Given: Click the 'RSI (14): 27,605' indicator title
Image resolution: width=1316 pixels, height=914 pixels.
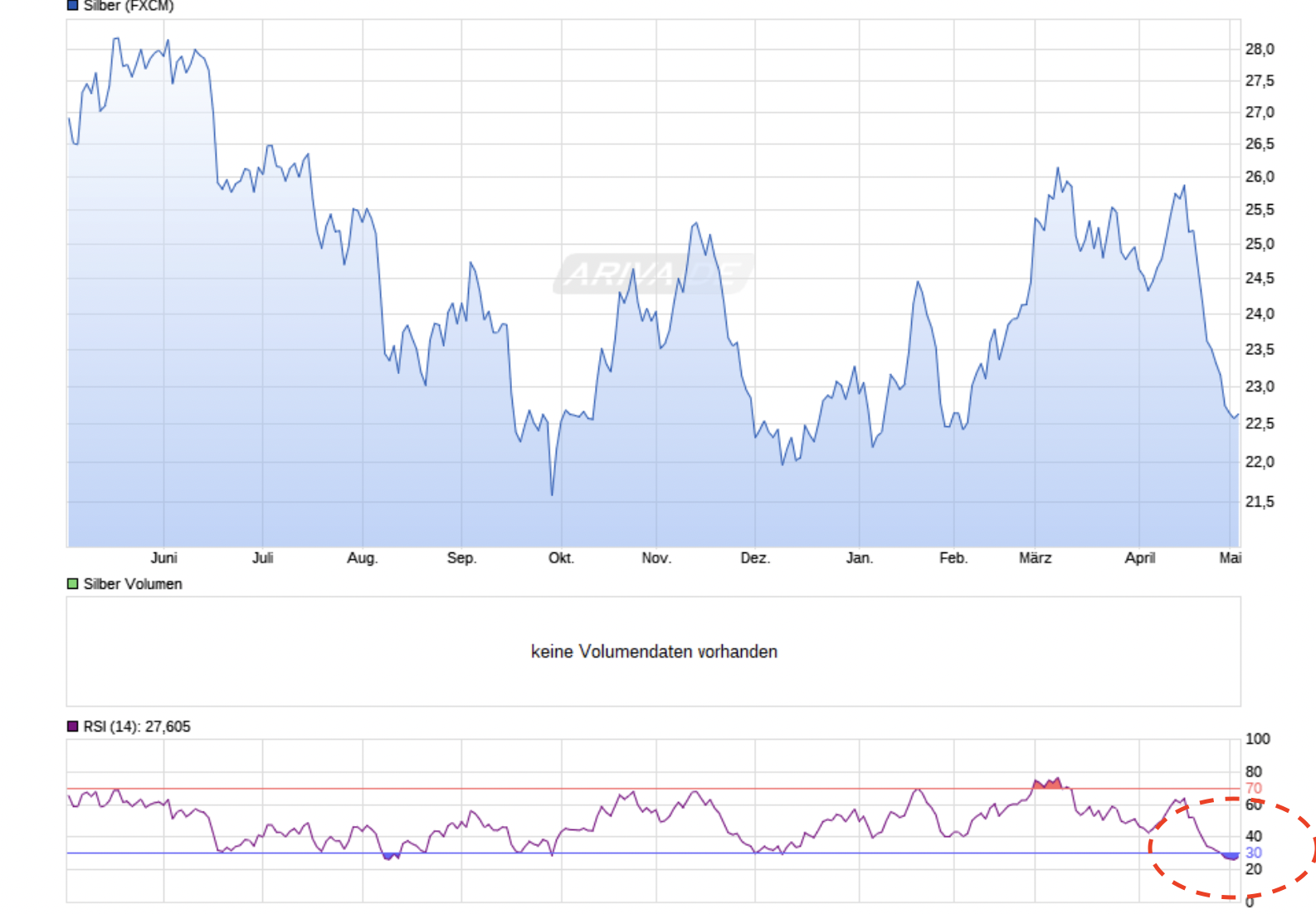Looking at the screenshot, I should coord(137,727).
